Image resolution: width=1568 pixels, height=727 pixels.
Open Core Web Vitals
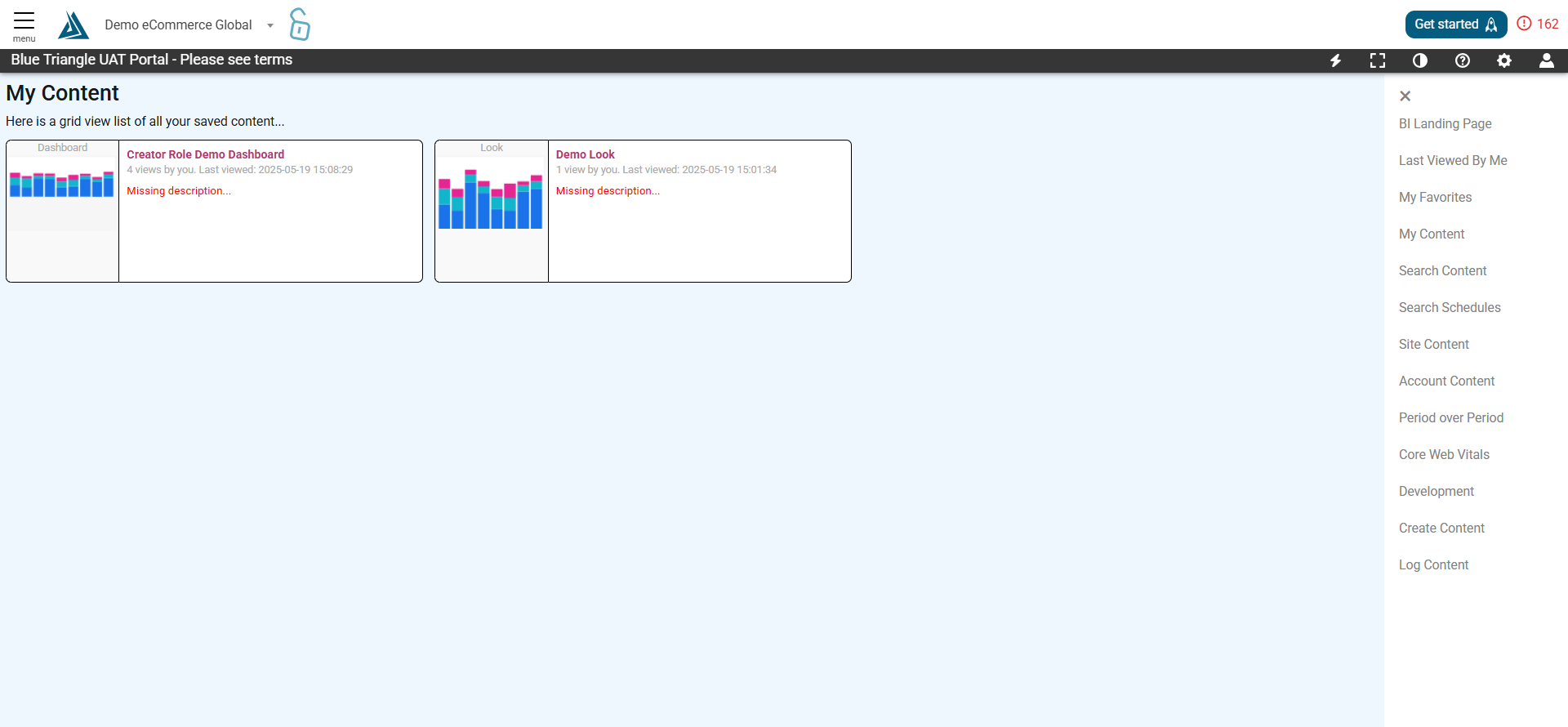point(1444,454)
